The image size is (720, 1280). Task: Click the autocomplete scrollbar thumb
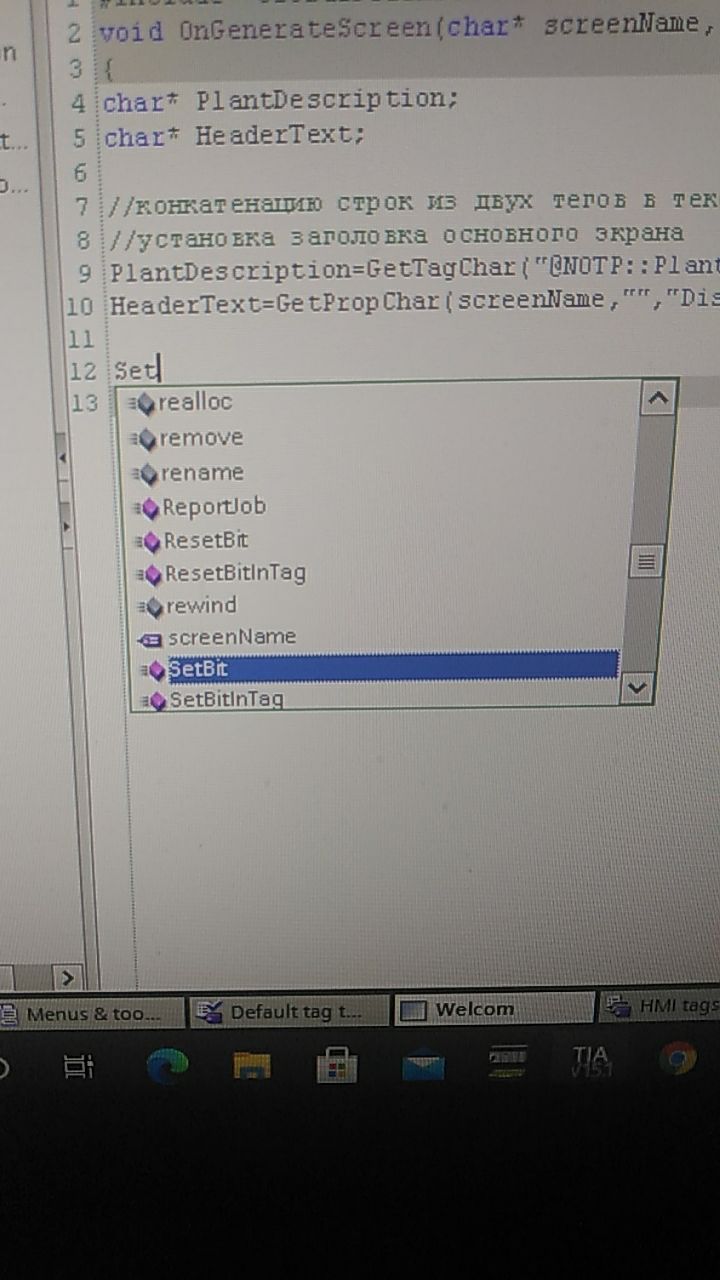(649, 561)
